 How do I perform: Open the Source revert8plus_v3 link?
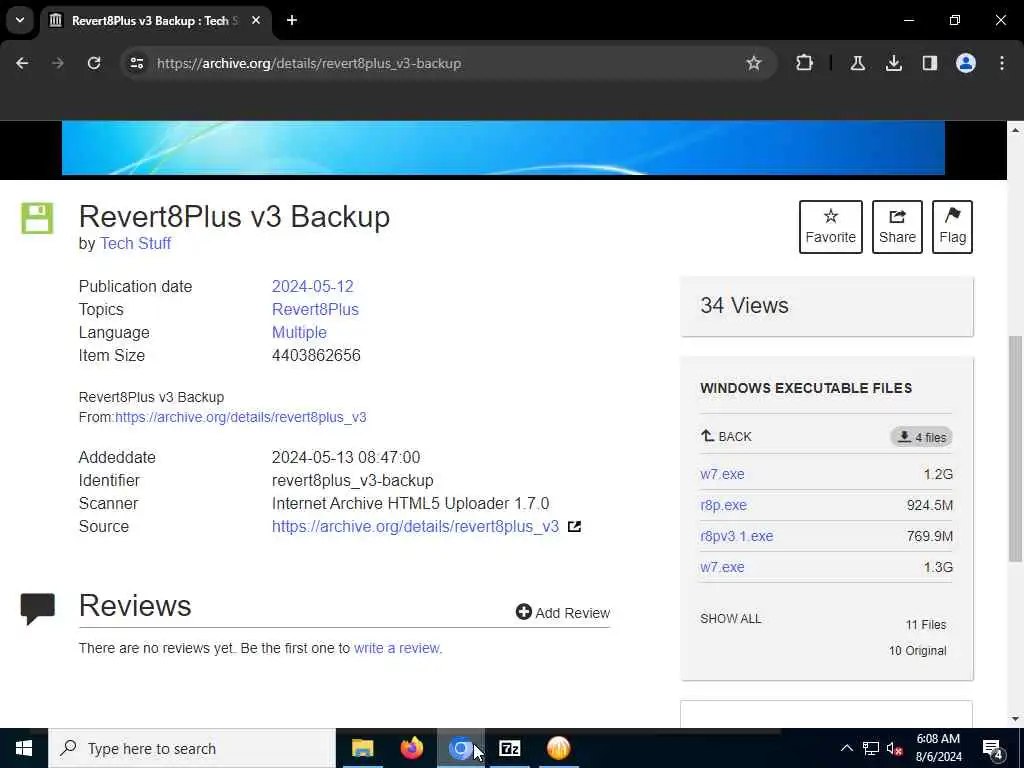tap(415, 526)
